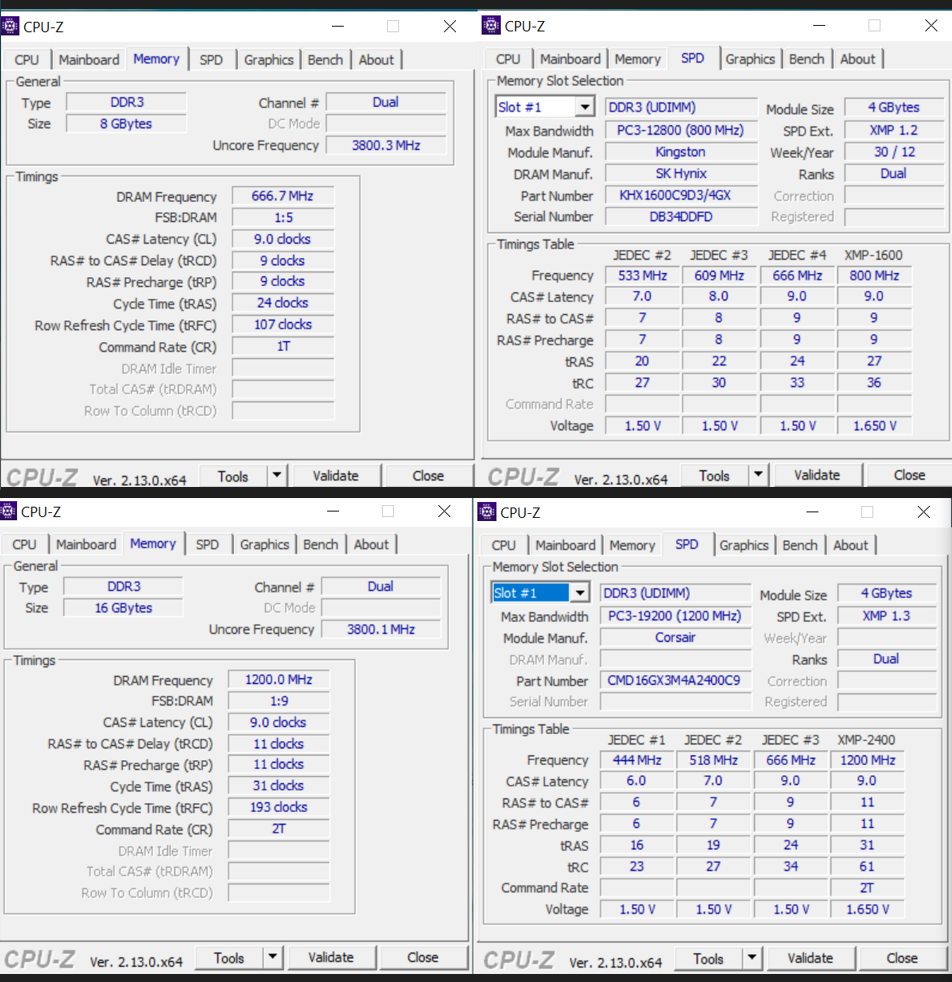952x982 pixels.
Task: Click the bottom Close button in the Kingston SPD window
Action: [x=909, y=475]
